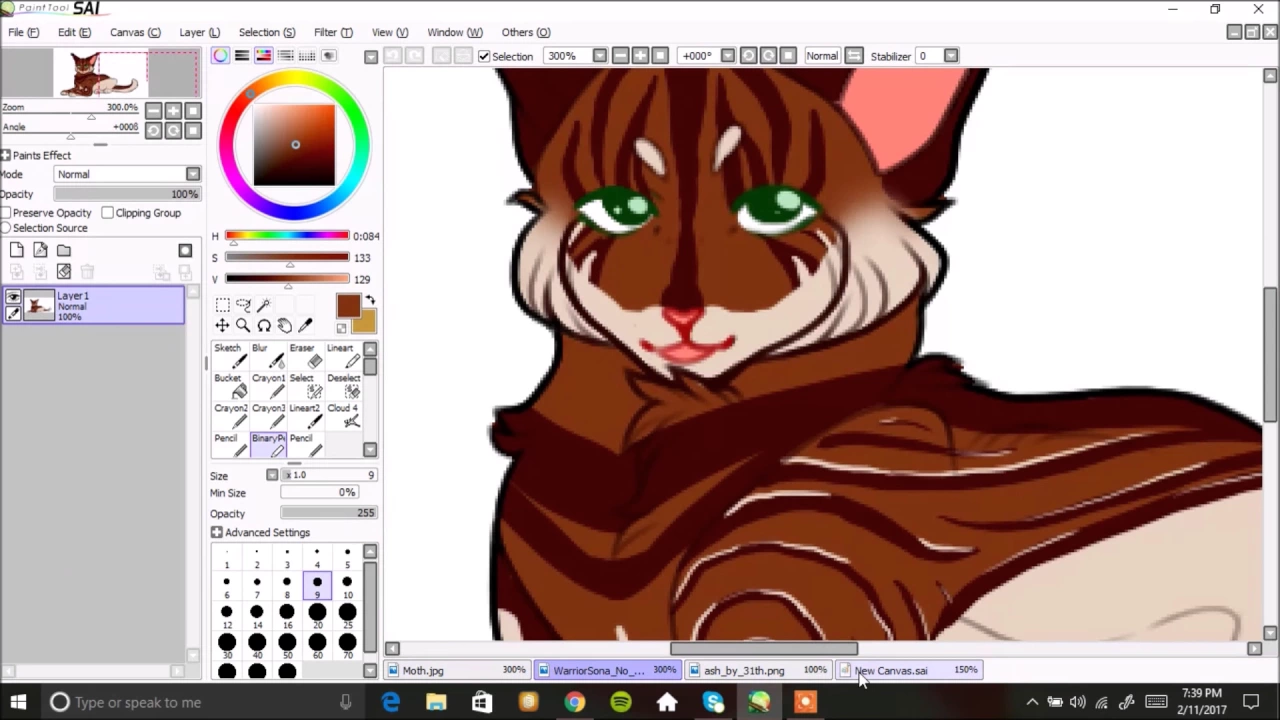Create a new linework layer
Screen dimensions: 1280x720
(x=40, y=250)
